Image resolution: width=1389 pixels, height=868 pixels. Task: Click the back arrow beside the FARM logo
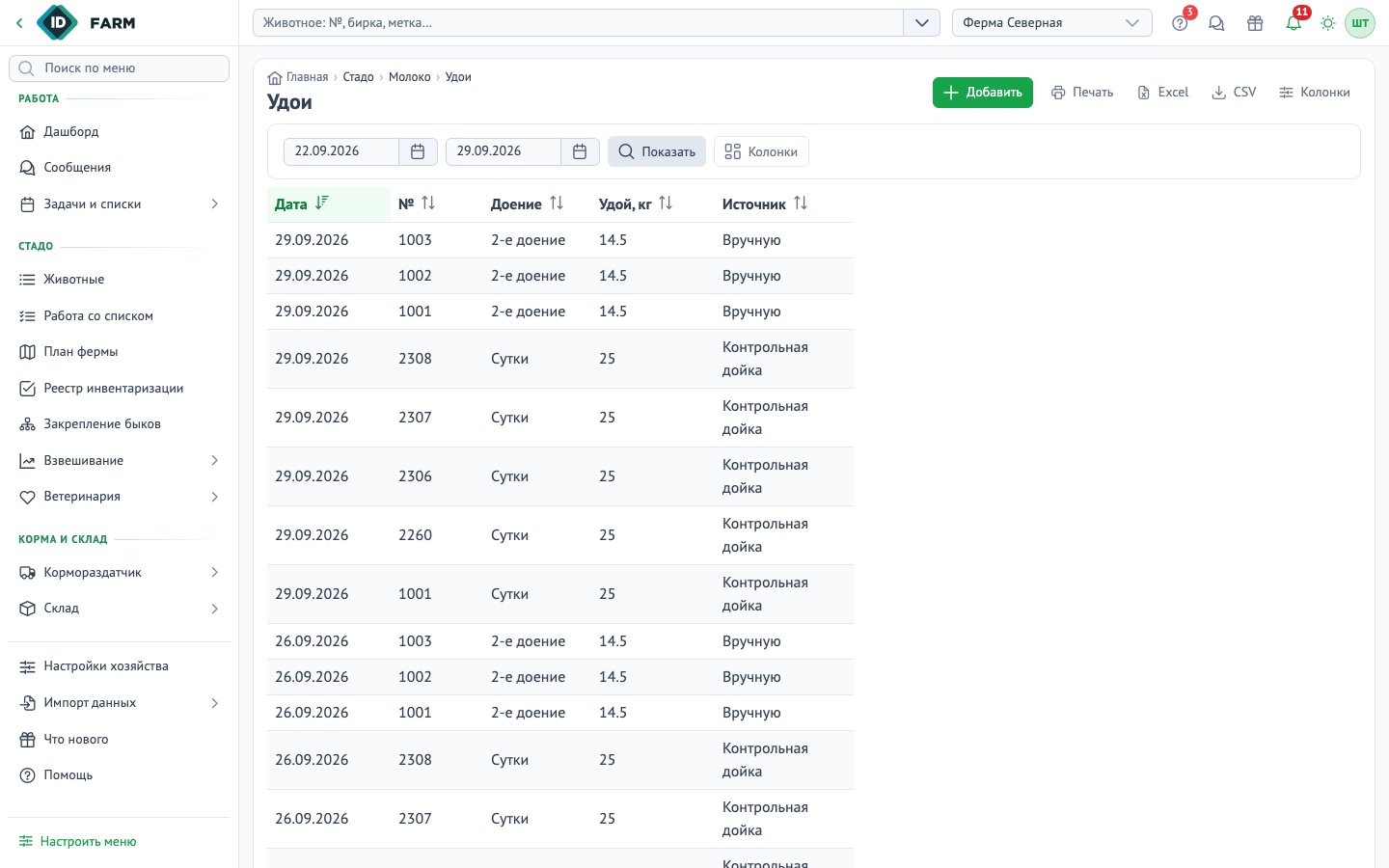pyautogui.click(x=19, y=23)
